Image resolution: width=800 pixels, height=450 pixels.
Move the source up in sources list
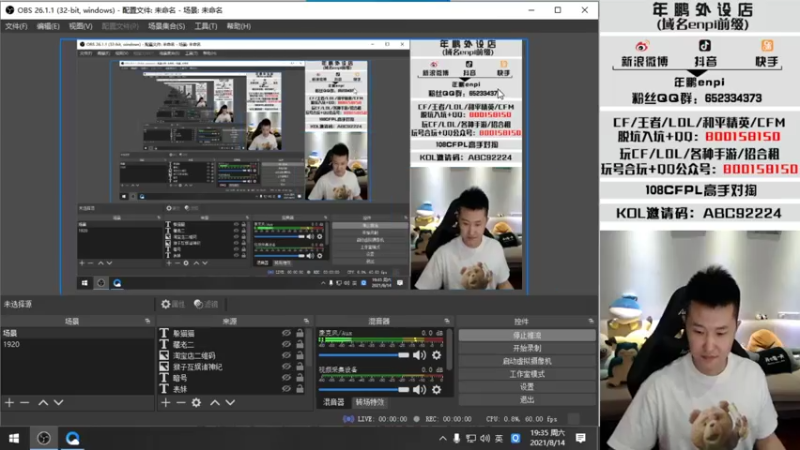tap(215, 403)
